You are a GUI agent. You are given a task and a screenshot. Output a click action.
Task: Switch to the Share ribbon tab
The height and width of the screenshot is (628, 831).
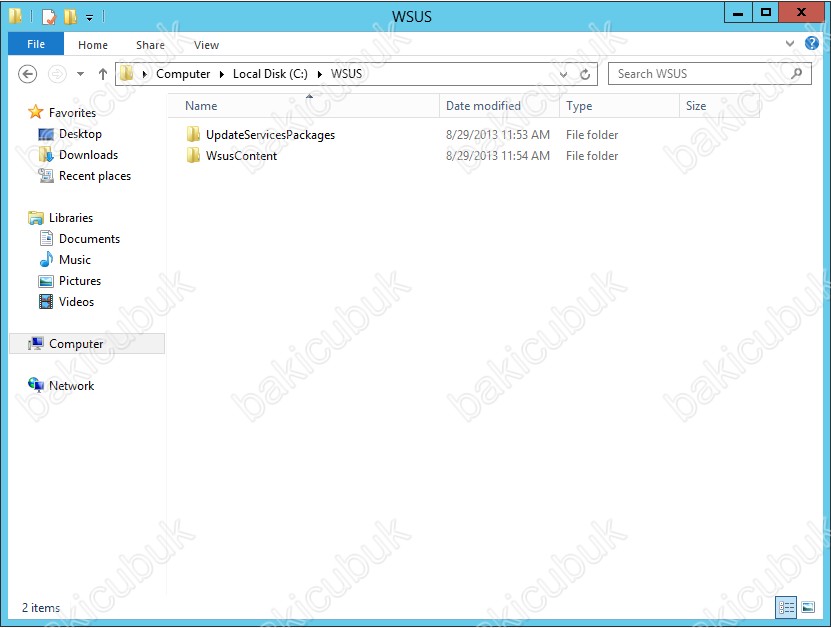point(150,45)
